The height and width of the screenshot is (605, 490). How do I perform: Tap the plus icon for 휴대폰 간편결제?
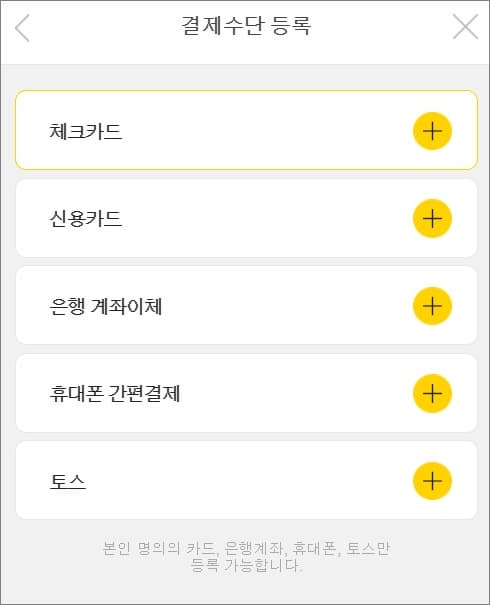[432, 394]
